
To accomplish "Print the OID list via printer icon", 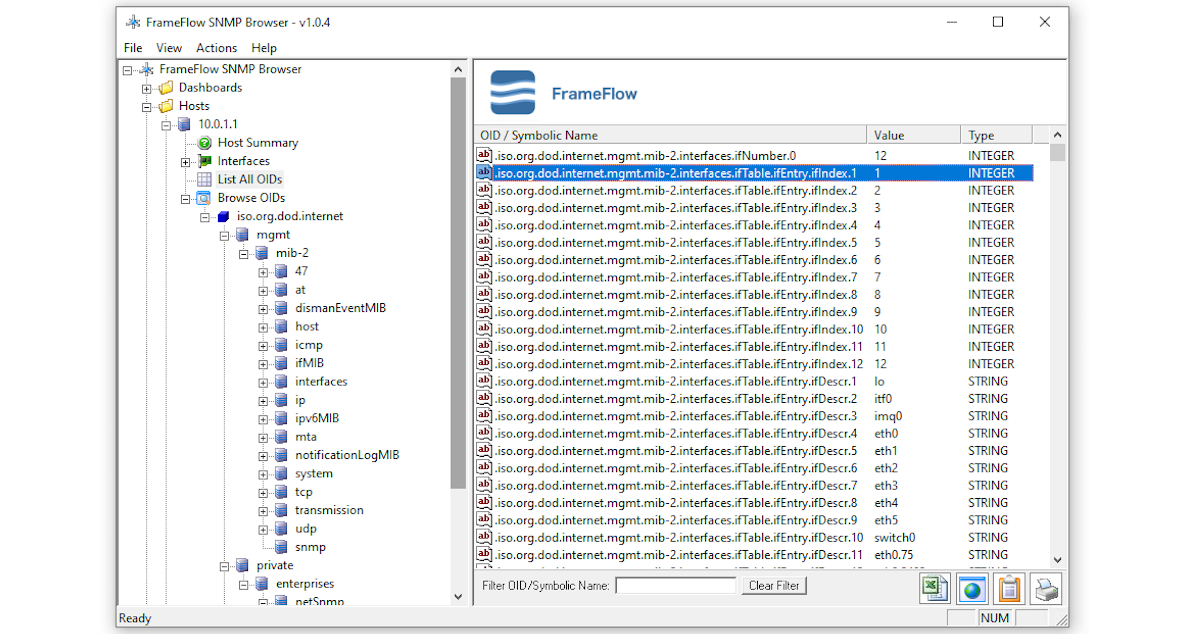I will click(x=1046, y=588).
